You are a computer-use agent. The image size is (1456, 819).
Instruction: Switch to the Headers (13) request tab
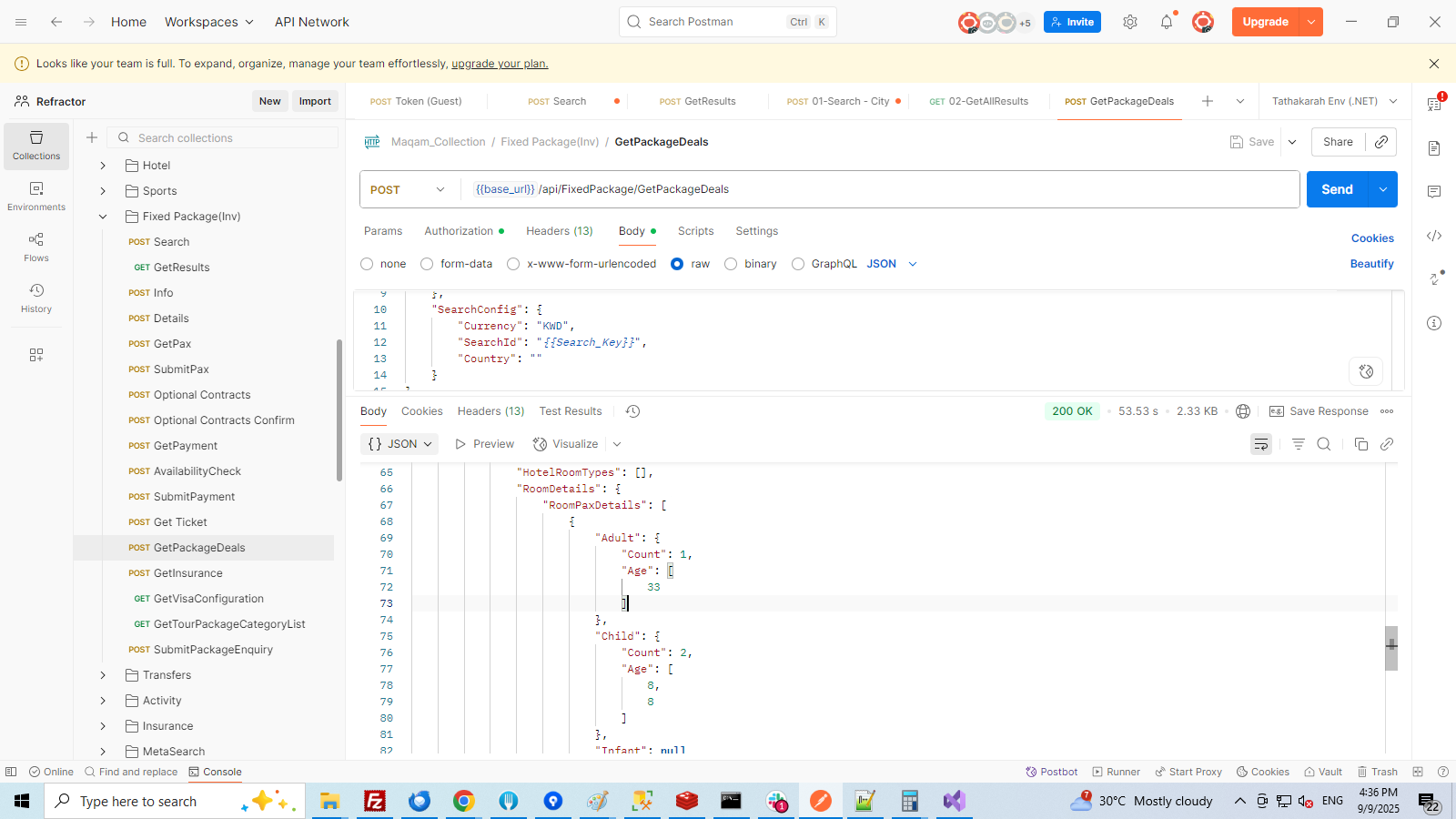pos(559,231)
